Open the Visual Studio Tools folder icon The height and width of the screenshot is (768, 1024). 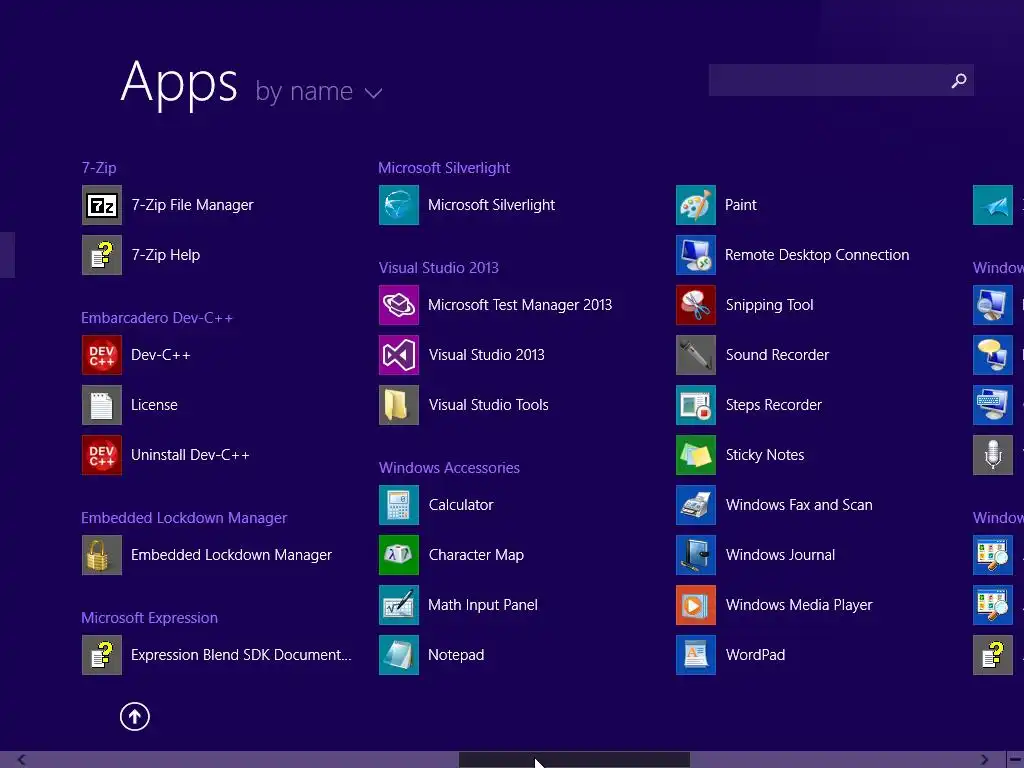(x=399, y=405)
